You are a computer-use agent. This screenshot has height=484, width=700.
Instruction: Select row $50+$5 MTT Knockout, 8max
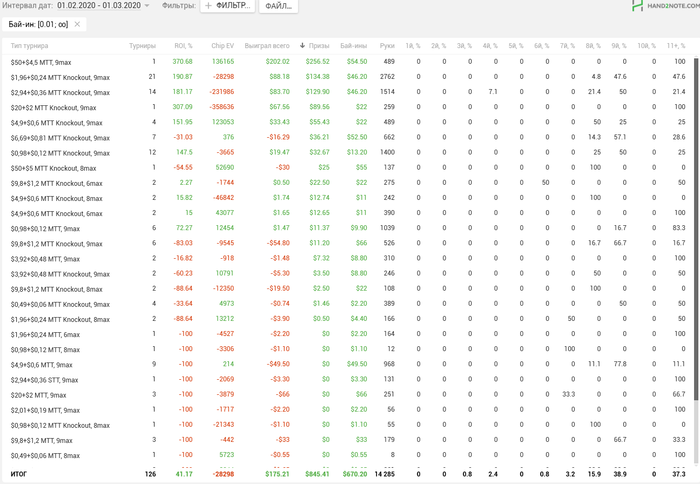click(348, 168)
